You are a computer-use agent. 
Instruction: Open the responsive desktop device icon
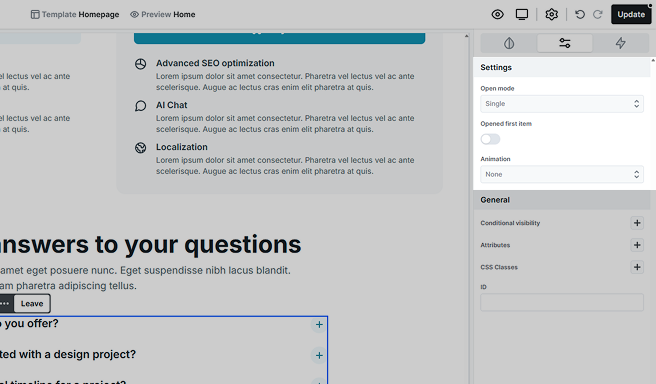point(522,15)
